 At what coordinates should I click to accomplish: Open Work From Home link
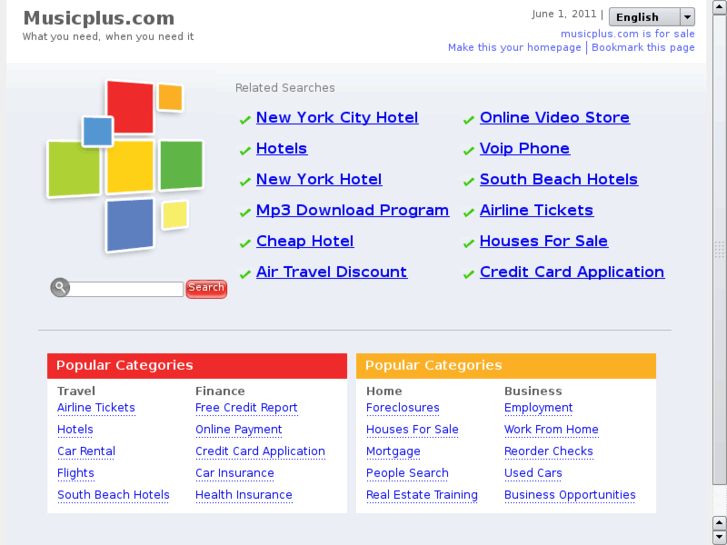(x=551, y=430)
